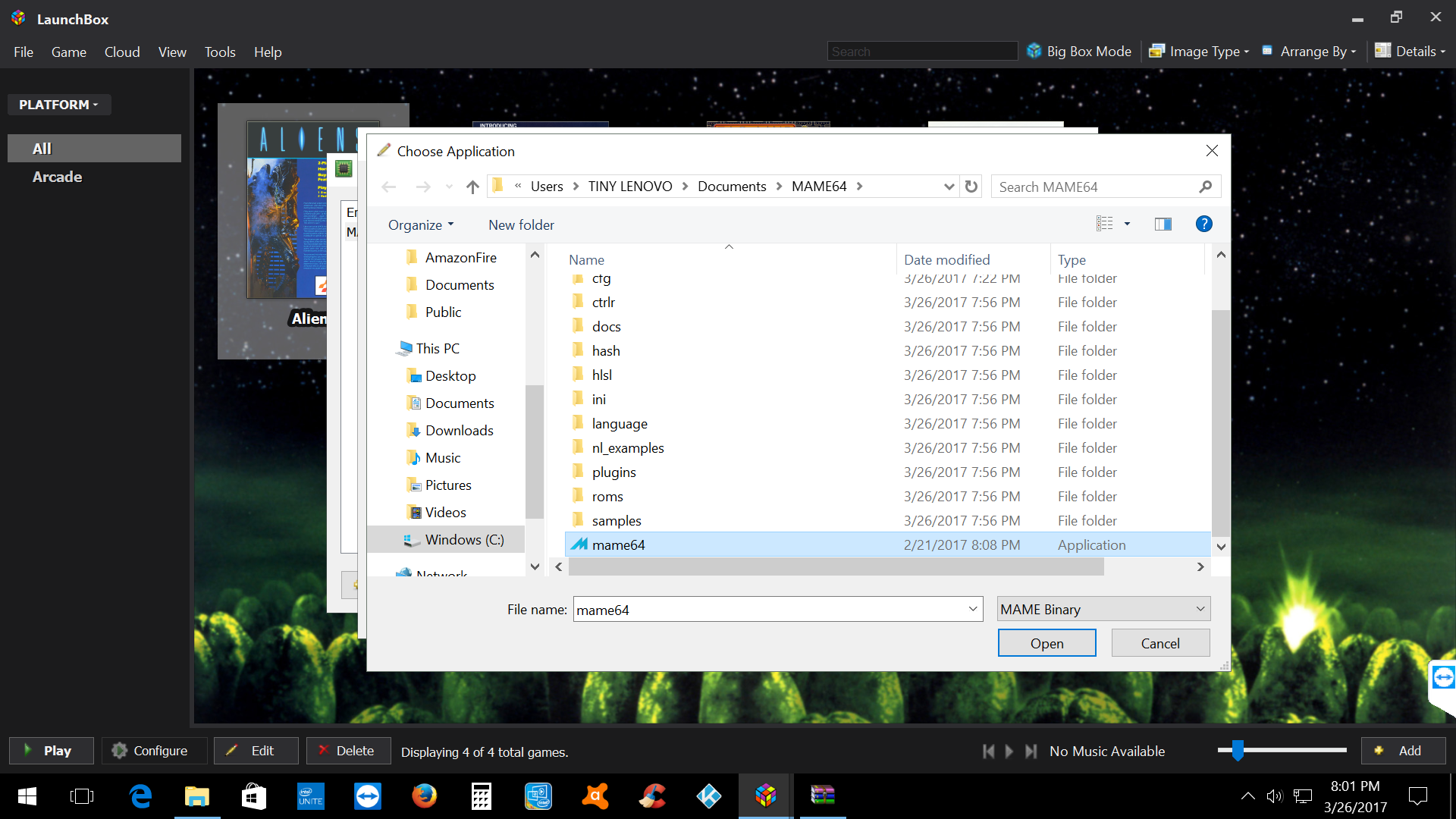Open Kodi from taskbar

709,796
